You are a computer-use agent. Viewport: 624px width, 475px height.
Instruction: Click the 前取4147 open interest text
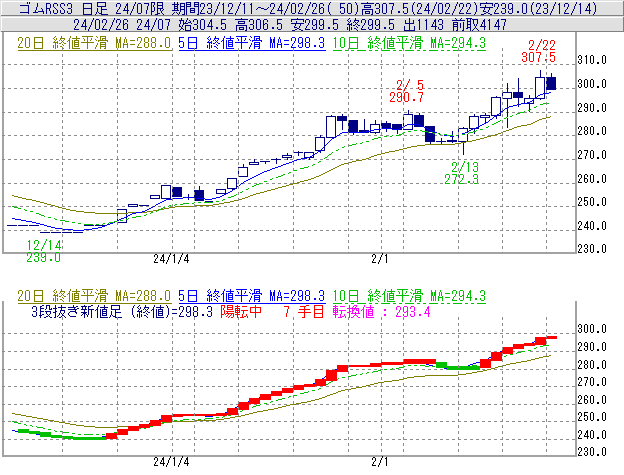479,25
